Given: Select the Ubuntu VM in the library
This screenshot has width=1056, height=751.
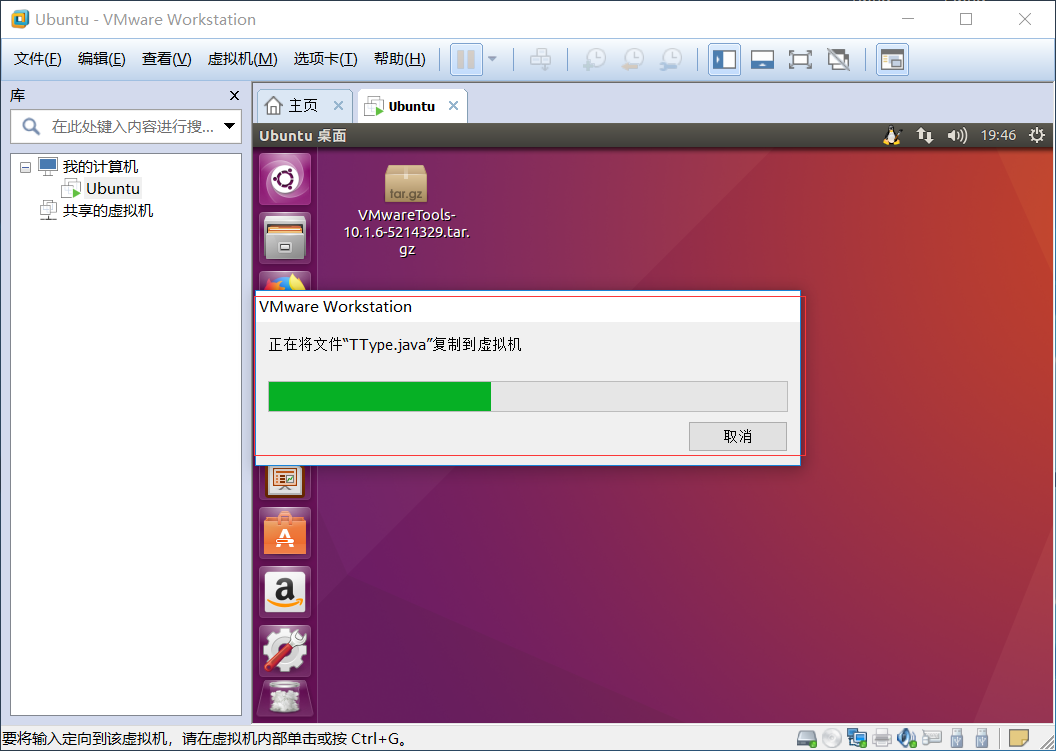Looking at the screenshot, I should click(112, 189).
